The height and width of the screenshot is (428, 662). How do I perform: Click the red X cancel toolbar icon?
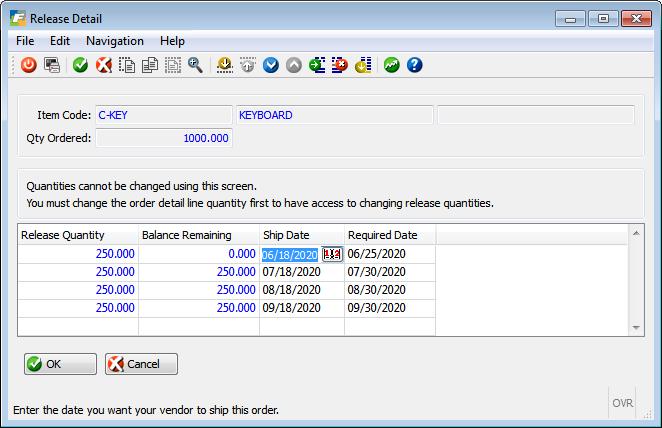[103, 65]
